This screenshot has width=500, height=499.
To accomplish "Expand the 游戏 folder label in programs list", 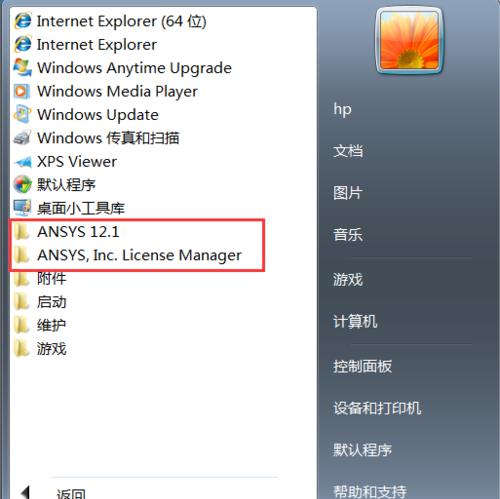I will 52,349.
